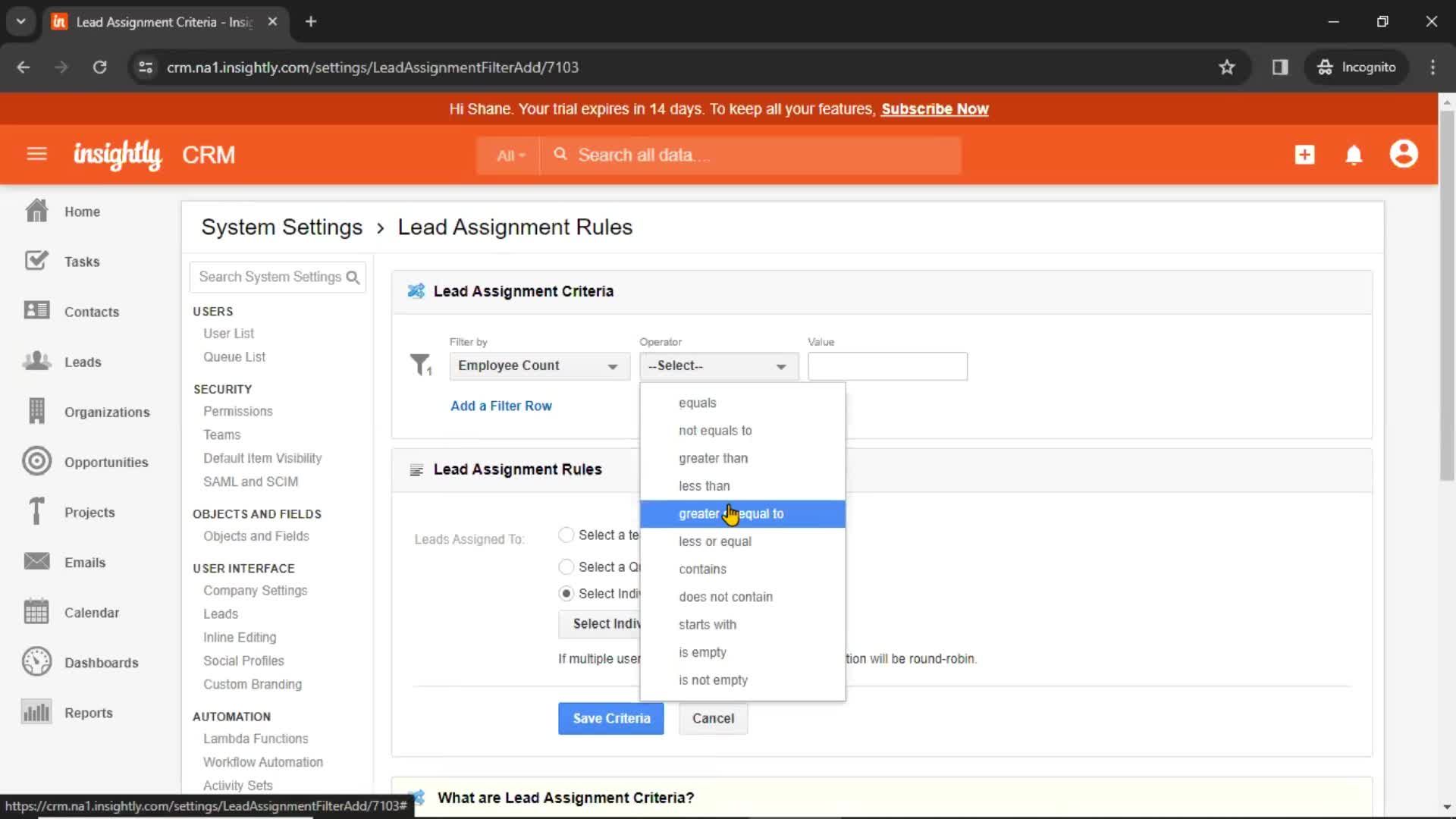1456x819 pixels.
Task: Click the Dashboards gauge icon
Action: (36, 661)
